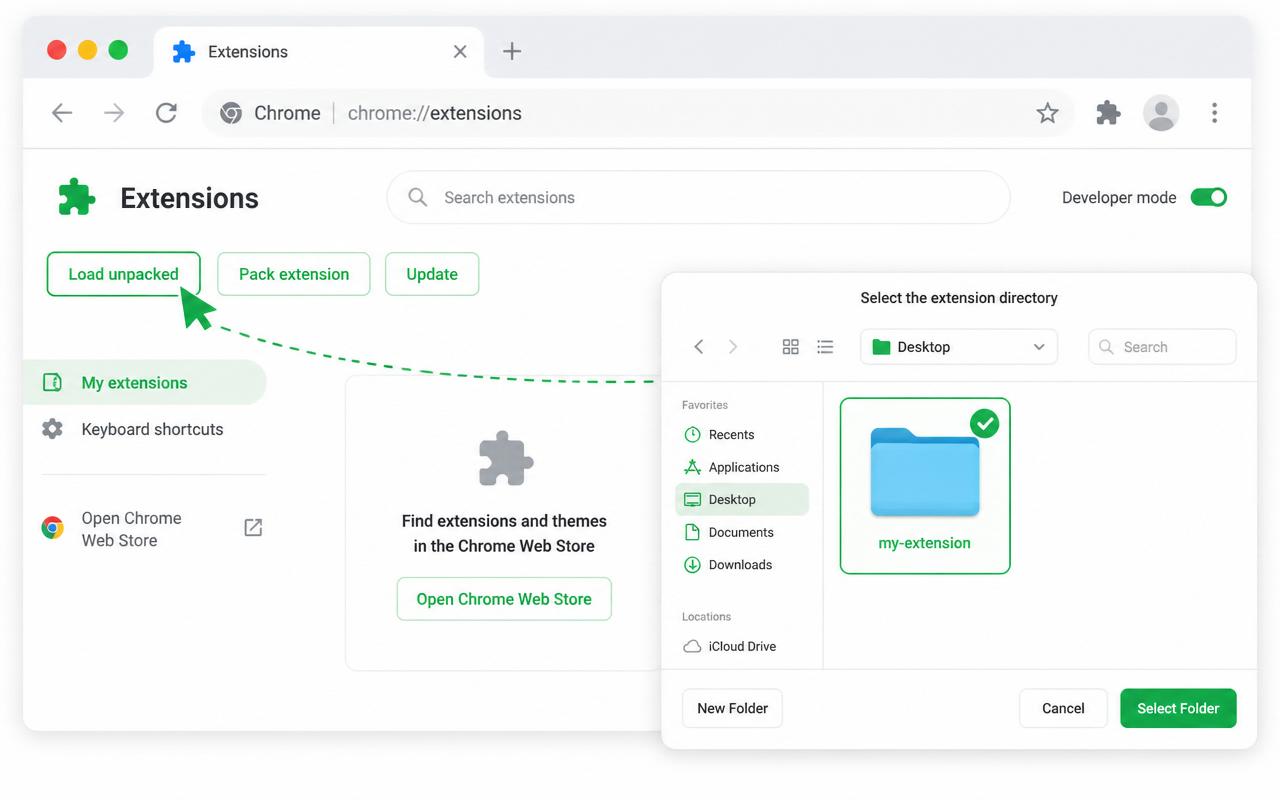Screen dimensions: 1280x800
Task: Select iCloud Drive under Locations
Action: point(742,646)
